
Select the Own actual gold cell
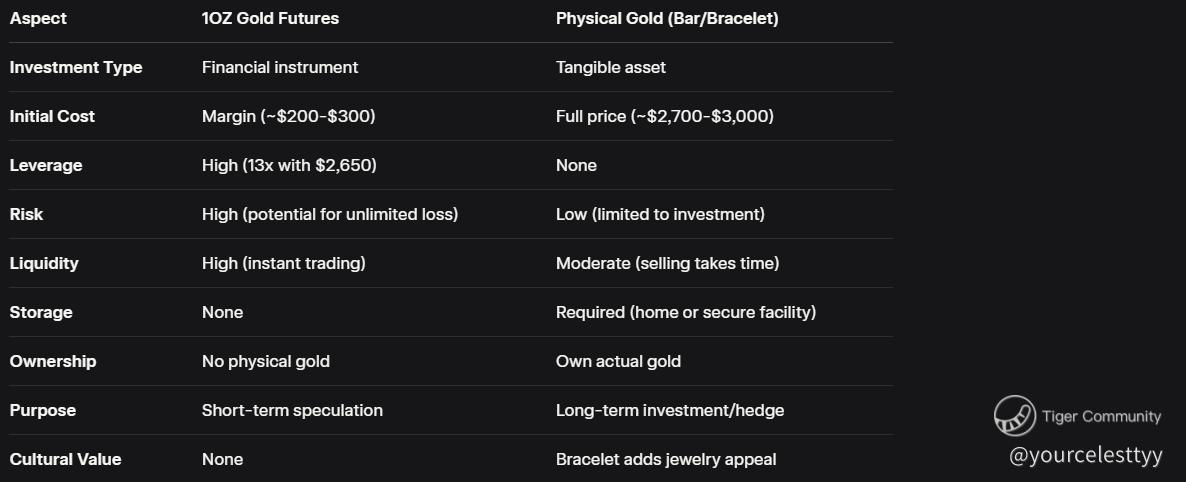pos(618,361)
